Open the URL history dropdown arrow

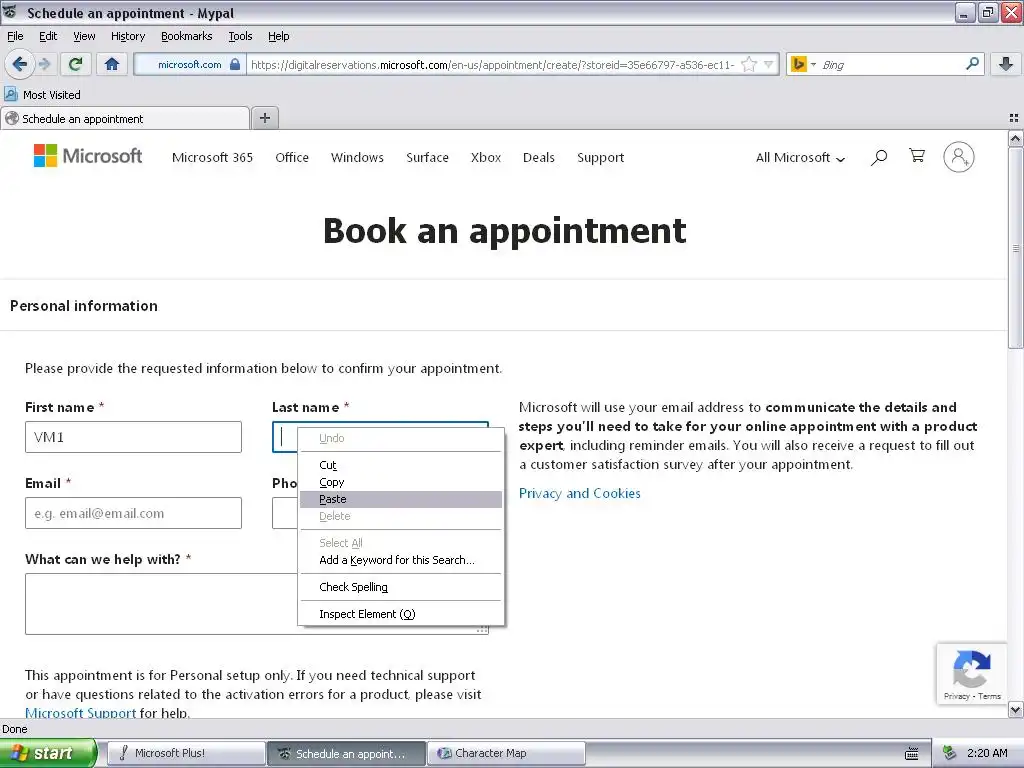coord(769,64)
